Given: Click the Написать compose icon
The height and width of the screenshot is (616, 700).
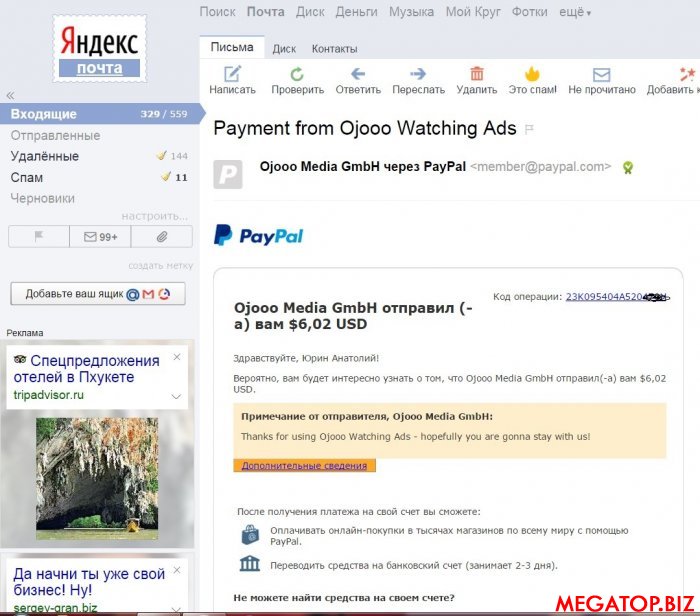Looking at the screenshot, I should [x=232, y=74].
